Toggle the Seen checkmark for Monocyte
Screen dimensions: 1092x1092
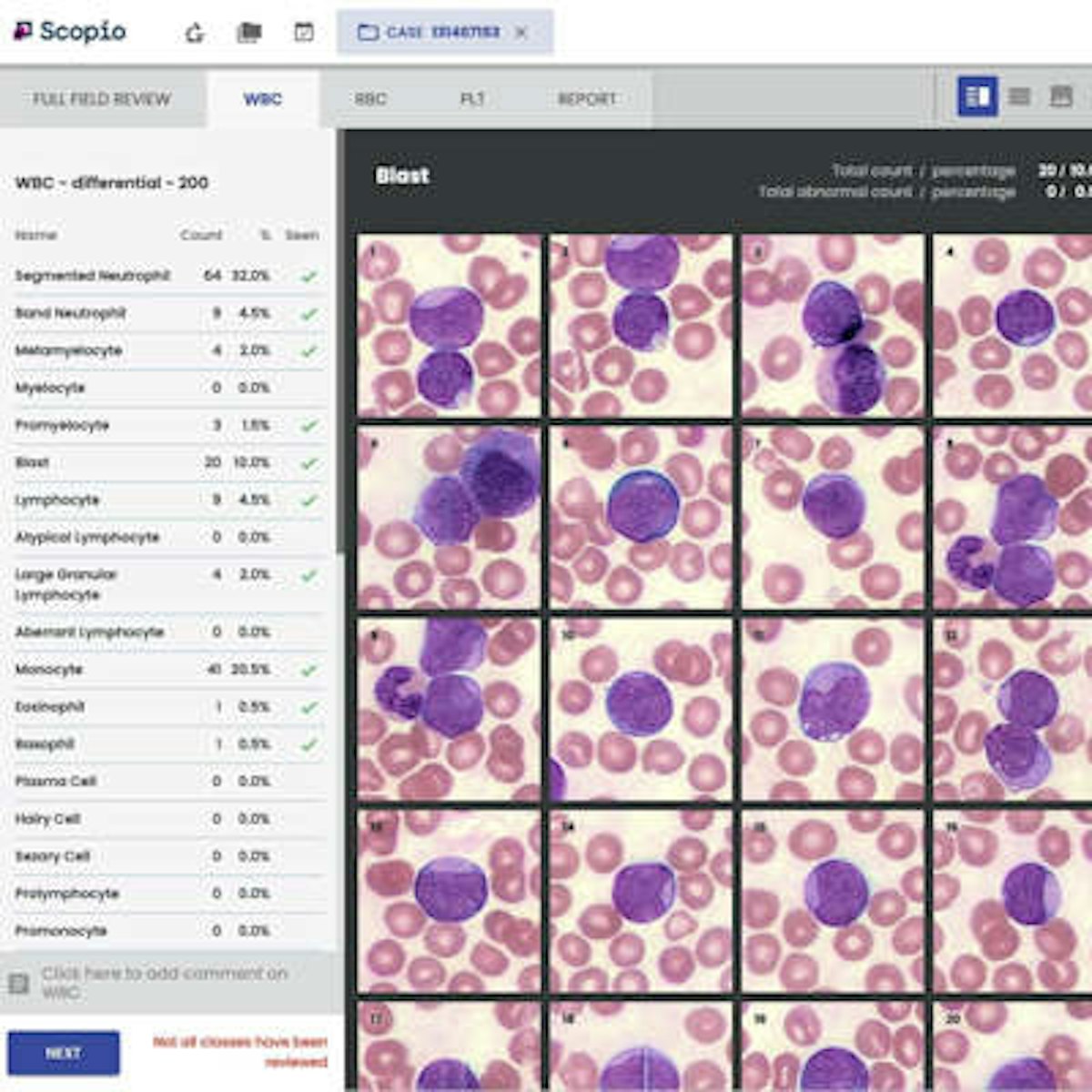tap(309, 668)
